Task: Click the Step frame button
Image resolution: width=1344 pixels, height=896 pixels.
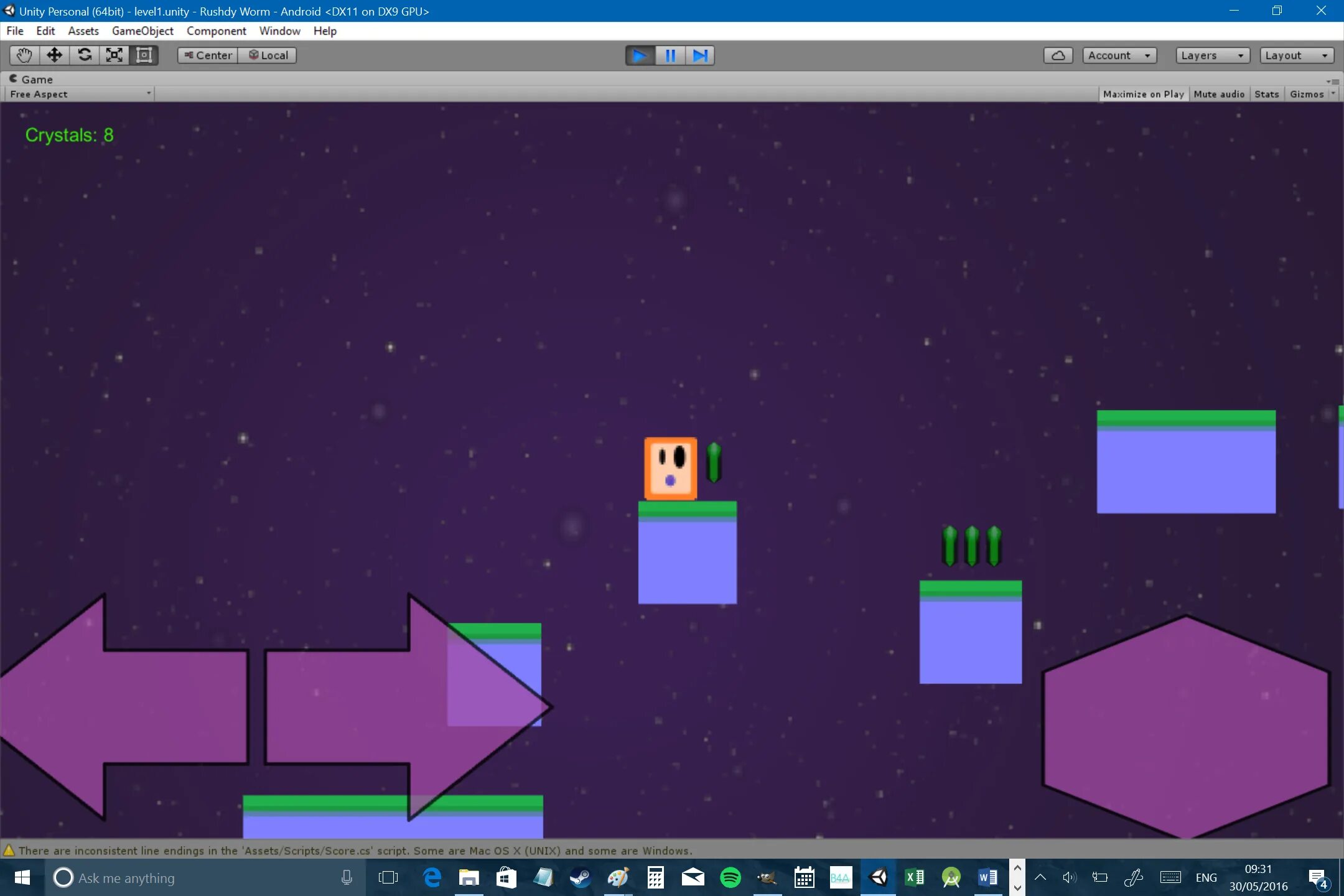Action: [700, 55]
